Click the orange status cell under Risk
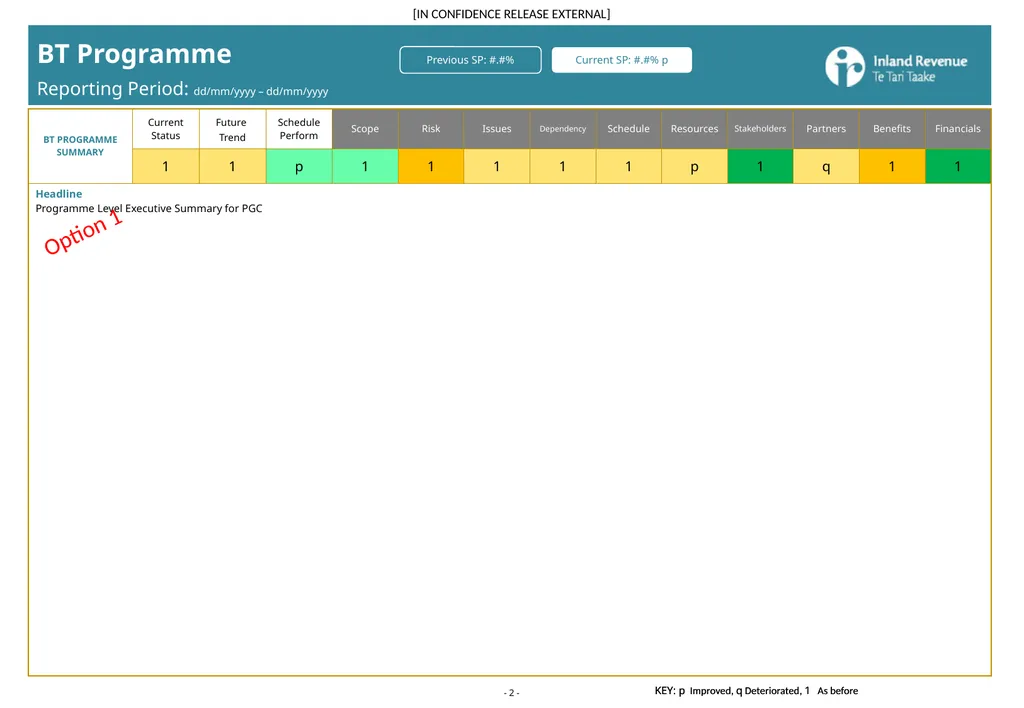This screenshot has height=708, width=1024. pyautogui.click(x=431, y=167)
